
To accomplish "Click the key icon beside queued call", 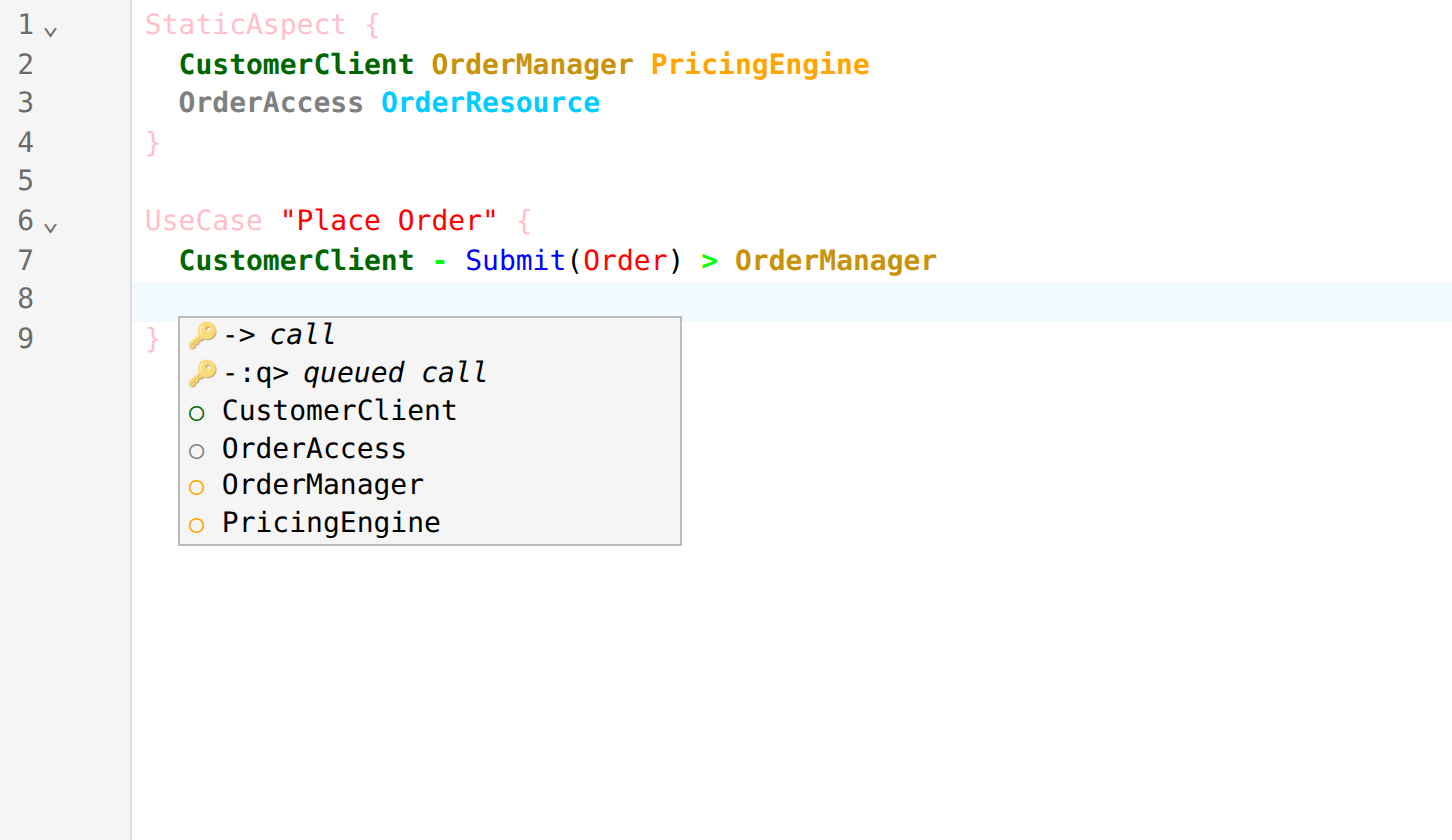I will [x=202, y=373].
